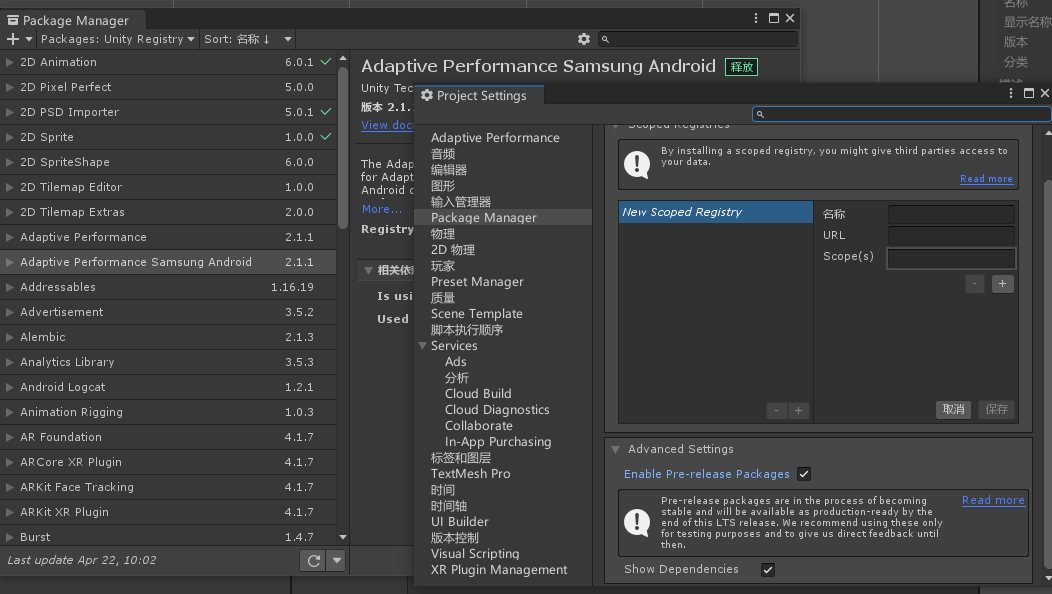Focus Package Manager search field

[x=698, y=40]
